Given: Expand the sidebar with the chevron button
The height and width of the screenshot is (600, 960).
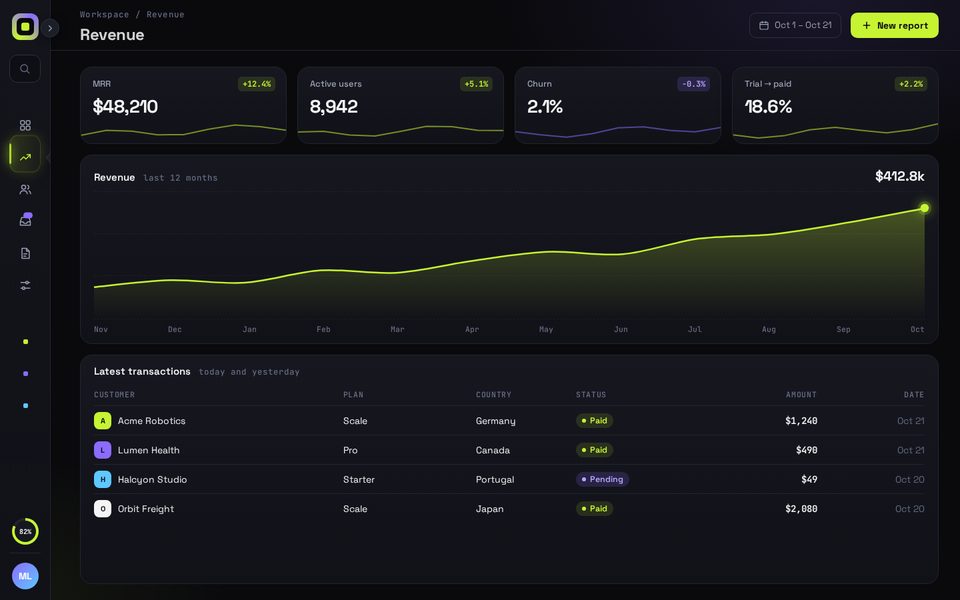Looking at the screenshot, I should [x=50, y=28].
